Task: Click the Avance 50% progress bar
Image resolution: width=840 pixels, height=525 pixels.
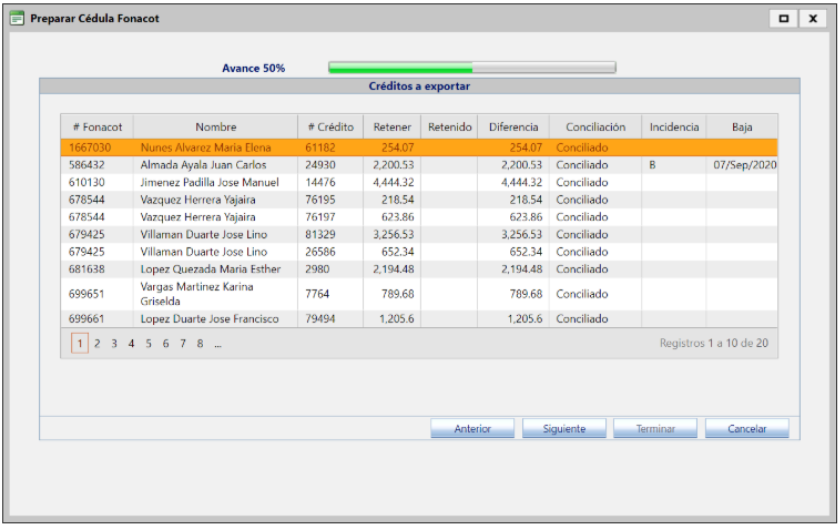Action: click(472, 68)
